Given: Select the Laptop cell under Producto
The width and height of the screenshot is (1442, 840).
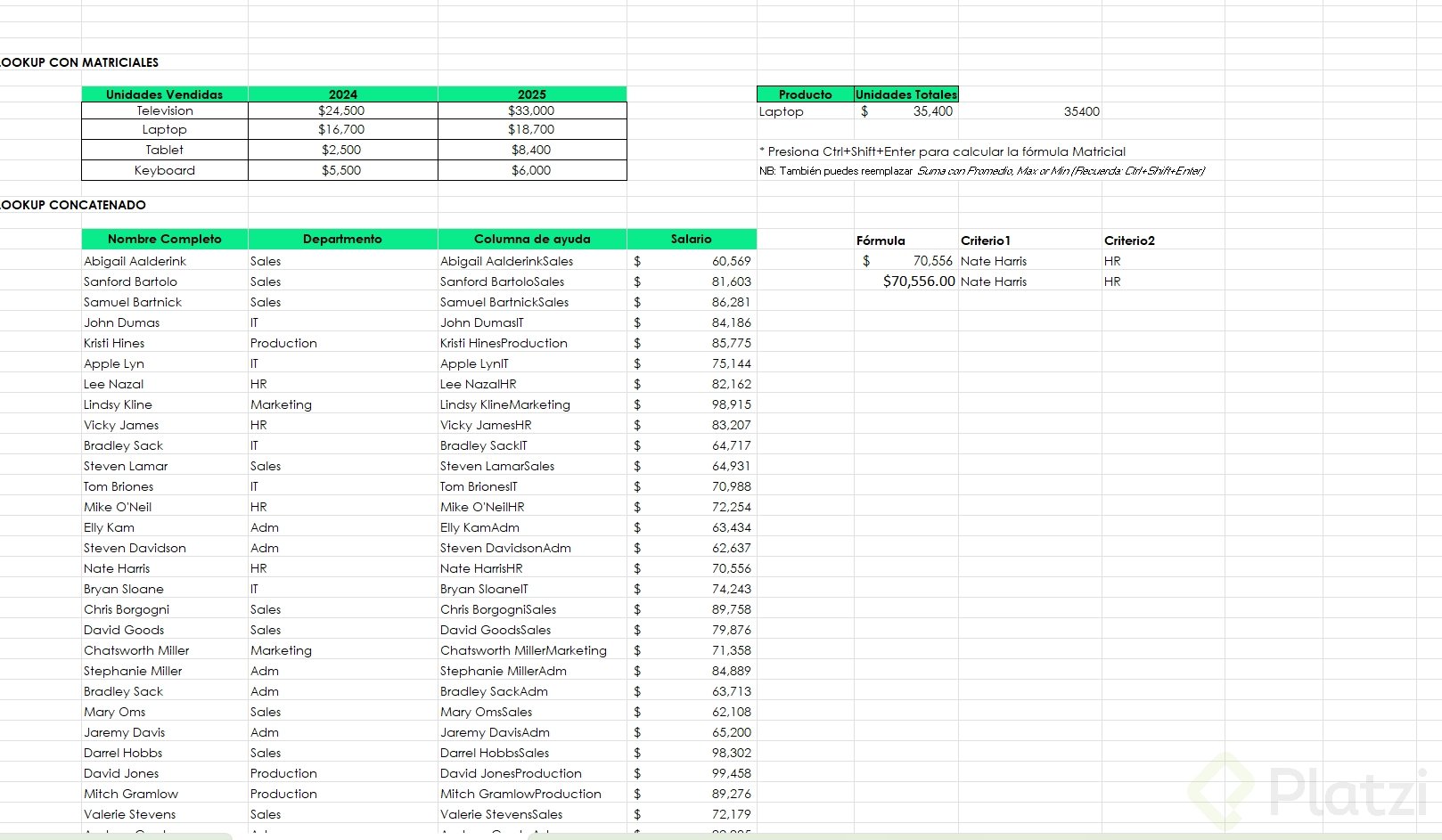Looking at the screenshot, I should coord(806,111).
